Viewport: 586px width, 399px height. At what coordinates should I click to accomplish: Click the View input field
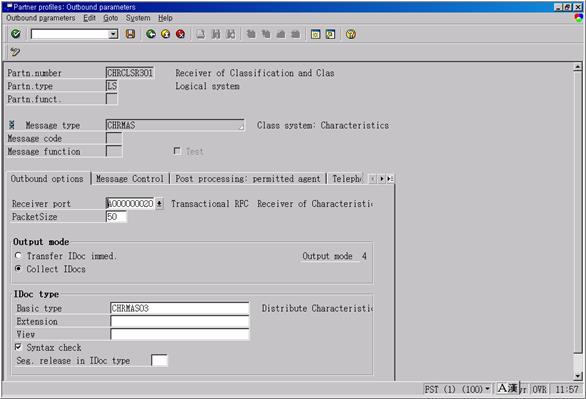pos(180,334)
